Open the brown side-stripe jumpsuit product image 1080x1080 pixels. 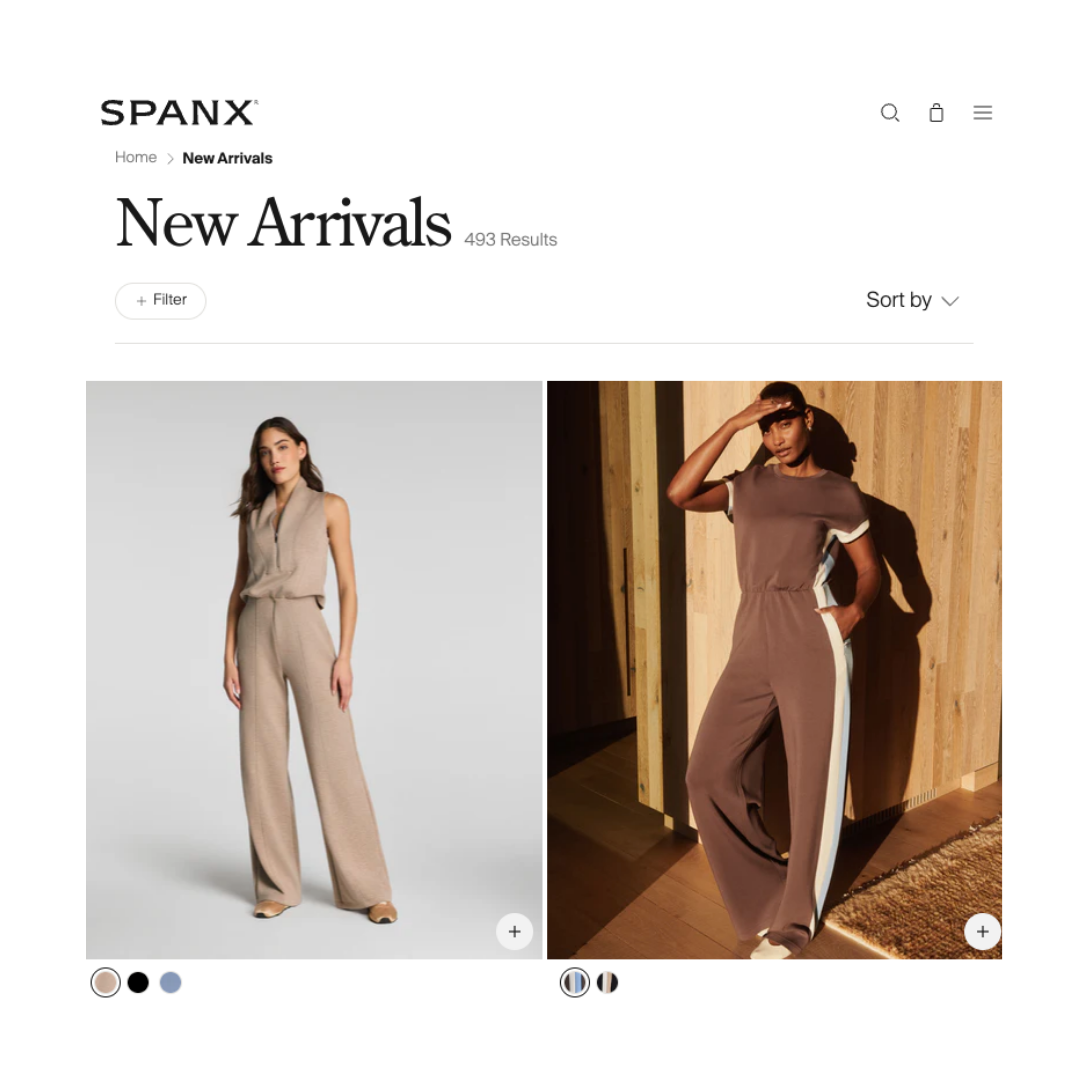(774, 669)
